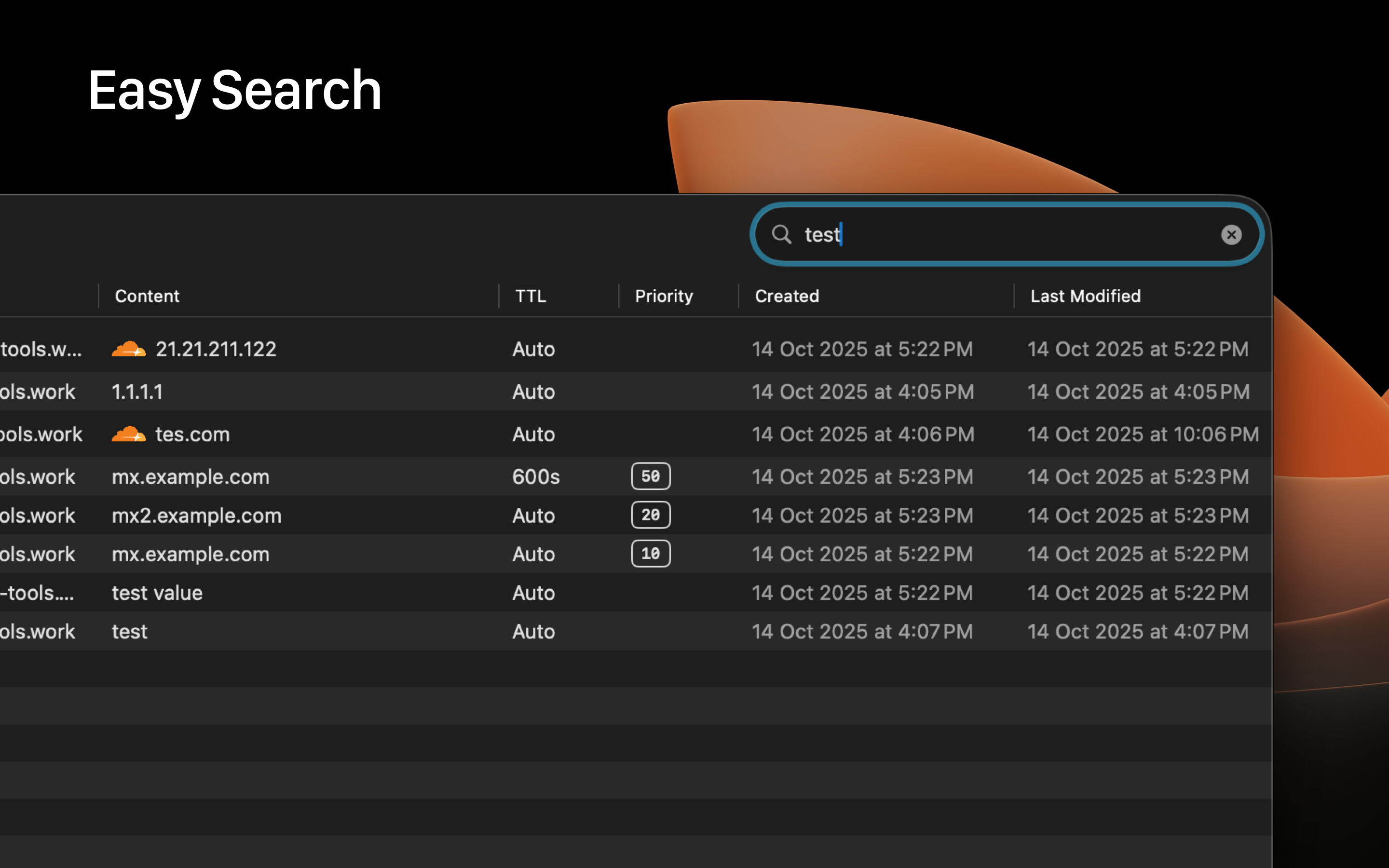Click Created date in 21.21.211.122 row
Image resolution: width=1389 pixels, height=868 pixels.
pos(863,349)
